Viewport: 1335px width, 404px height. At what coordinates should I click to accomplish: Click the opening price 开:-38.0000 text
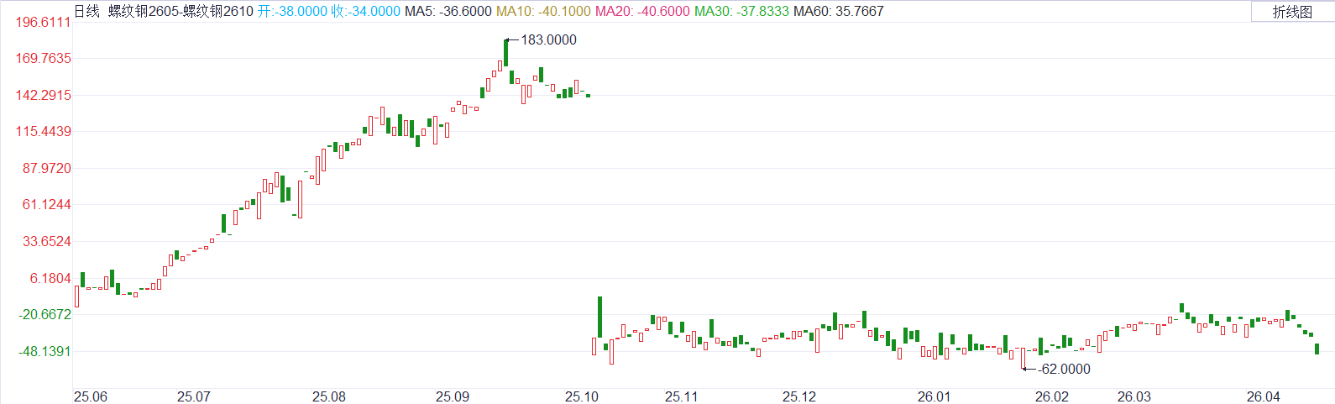291,12
